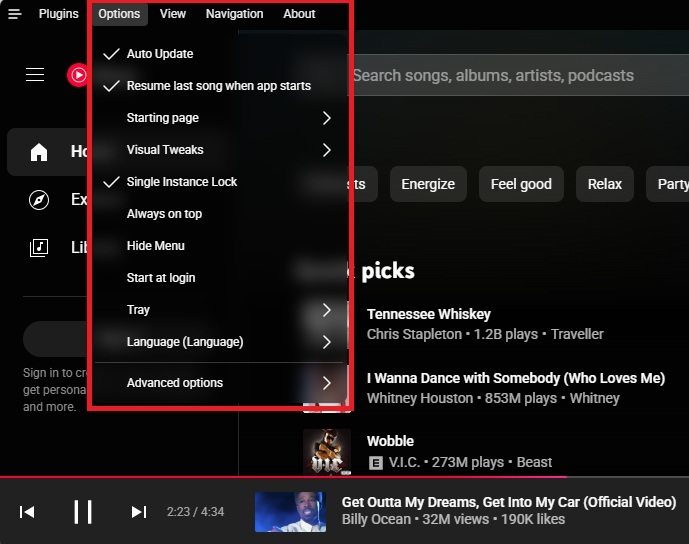Open the Plugins menu
Viewport: 689px width, 544px height.
point(58,14)
